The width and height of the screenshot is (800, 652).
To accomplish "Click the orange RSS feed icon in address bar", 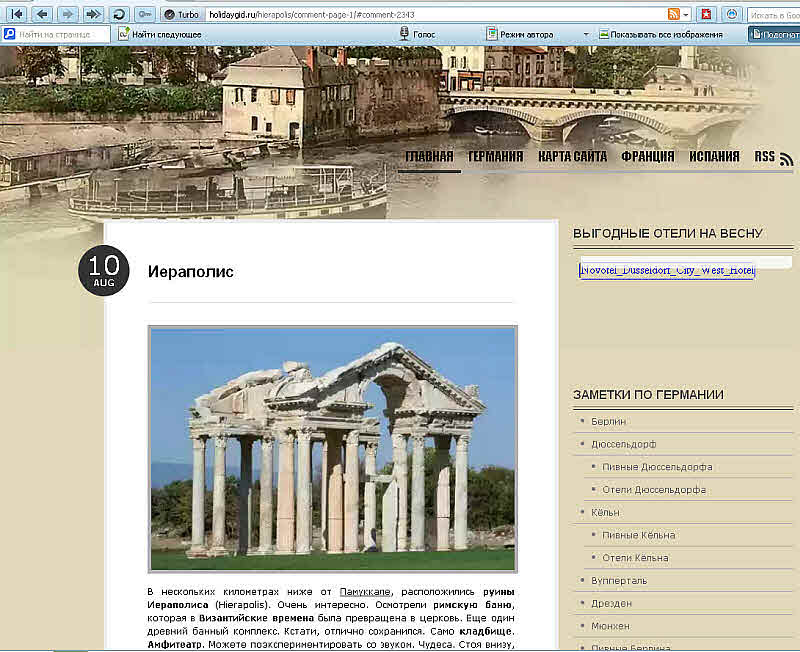I will coord(673,14).
